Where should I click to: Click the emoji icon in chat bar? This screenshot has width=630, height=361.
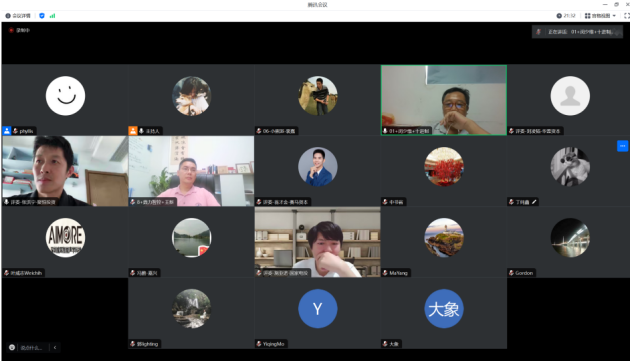(x=12, y=347)
